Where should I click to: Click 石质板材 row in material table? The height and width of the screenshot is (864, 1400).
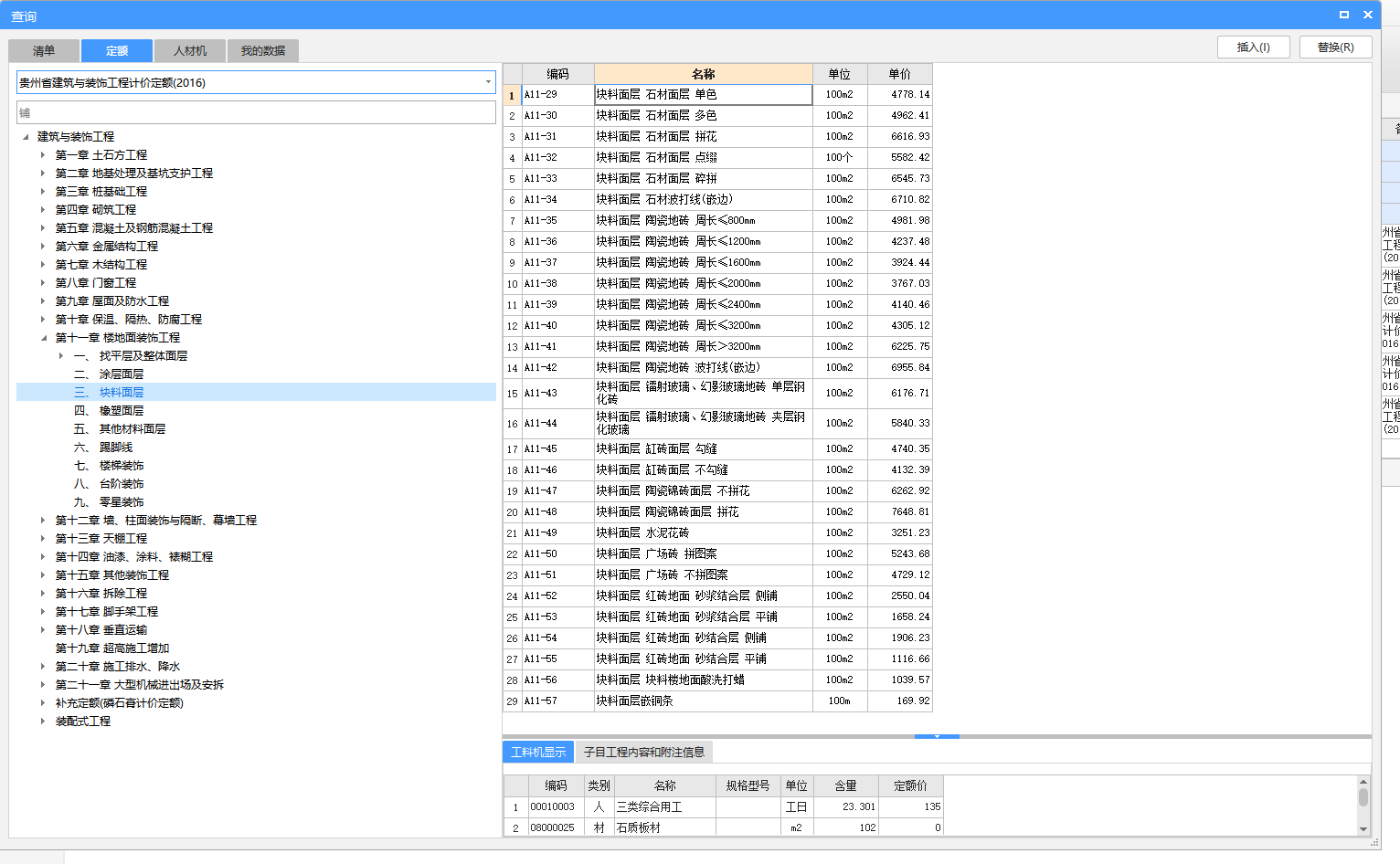pyautogui.click(x=723, y=828)
